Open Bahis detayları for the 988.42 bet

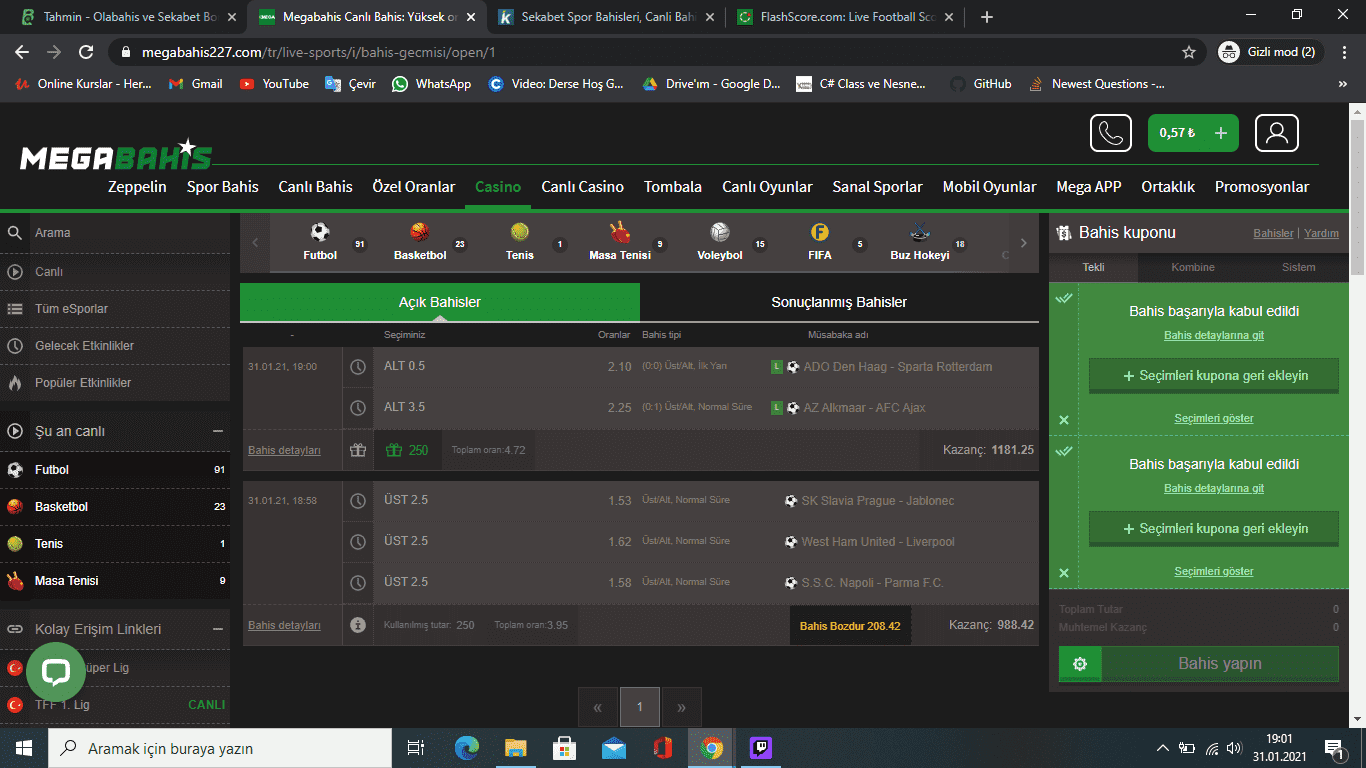coord(284,626)
